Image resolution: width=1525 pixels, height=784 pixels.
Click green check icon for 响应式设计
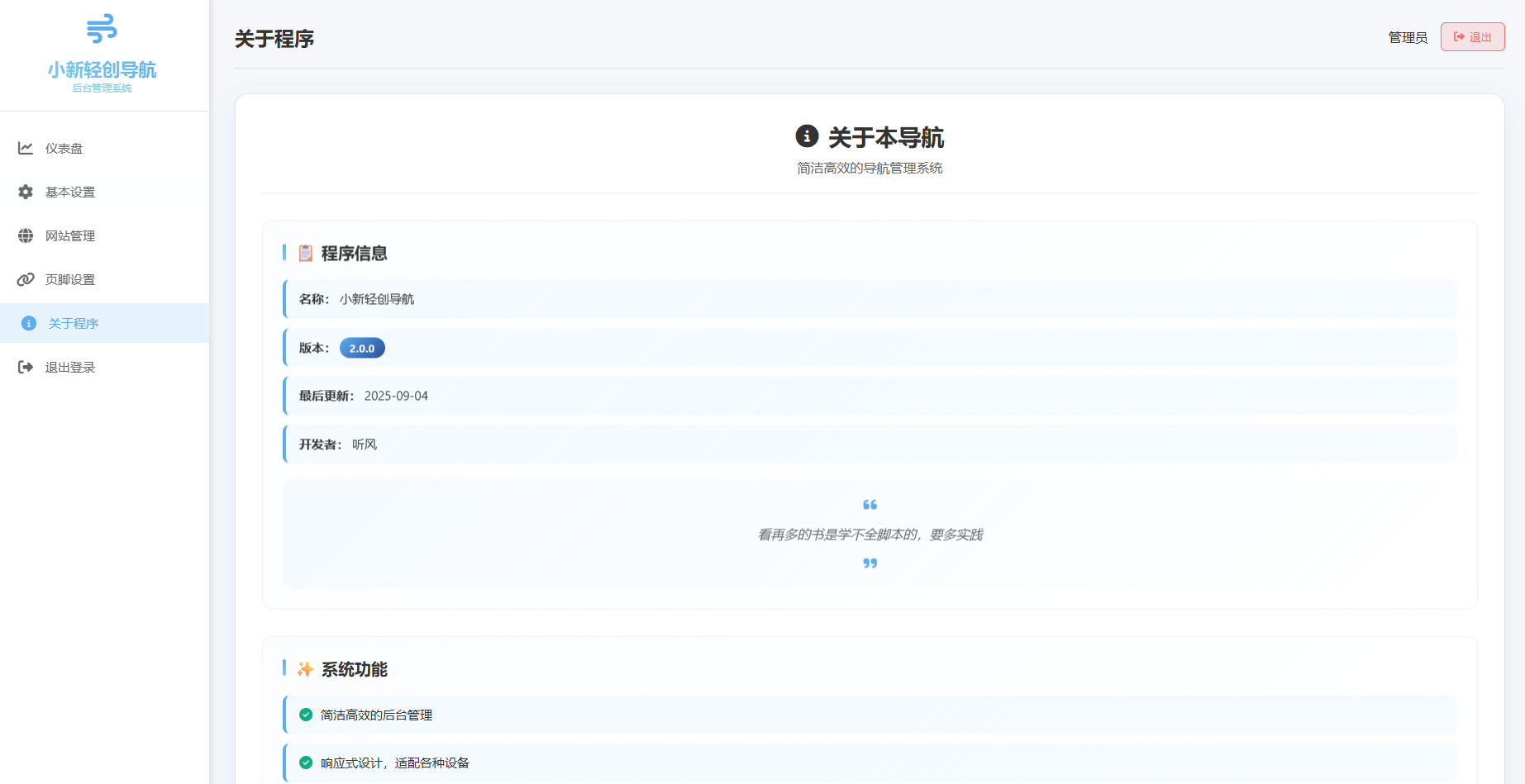point(306,763)
